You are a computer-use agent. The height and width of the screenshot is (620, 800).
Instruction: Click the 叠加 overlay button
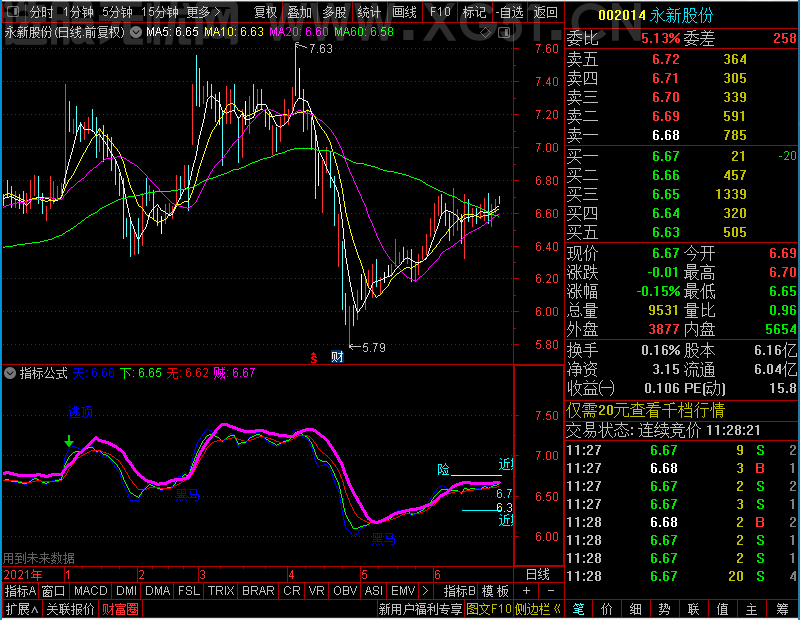pos(300,12)
